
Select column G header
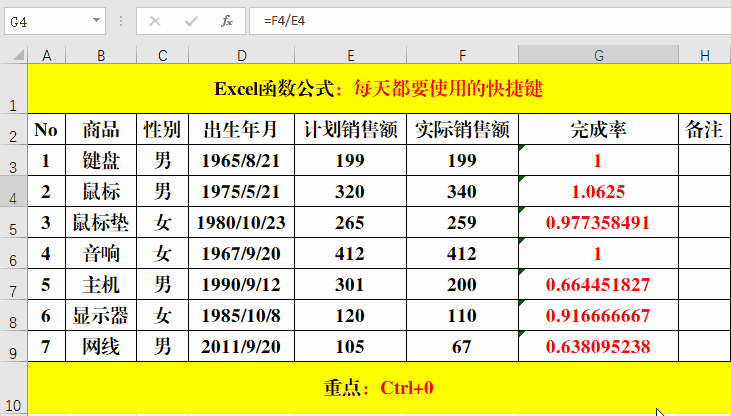[x=599, y=55]
